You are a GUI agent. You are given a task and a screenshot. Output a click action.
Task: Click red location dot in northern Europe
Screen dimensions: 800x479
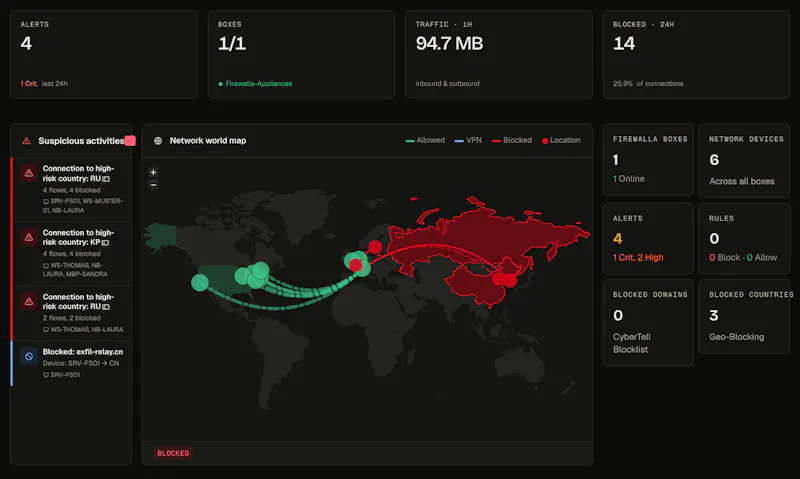pyautogui.click(x=375, y=247)
